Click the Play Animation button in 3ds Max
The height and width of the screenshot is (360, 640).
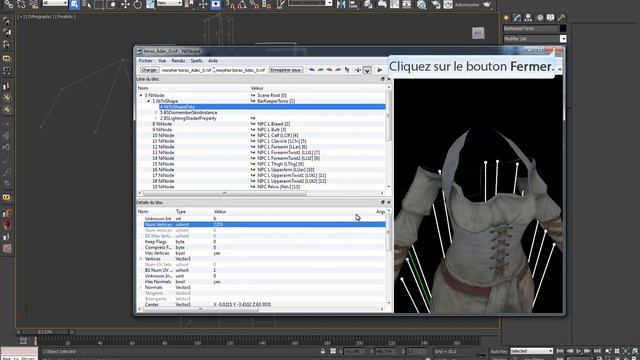(578, 351)
